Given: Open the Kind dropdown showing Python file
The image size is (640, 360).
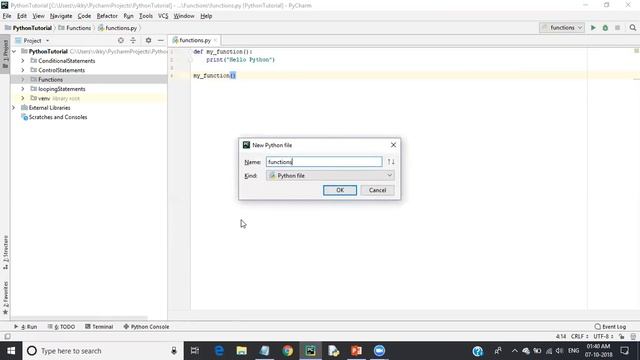Looking at the screenshot, I should [330, 176].
